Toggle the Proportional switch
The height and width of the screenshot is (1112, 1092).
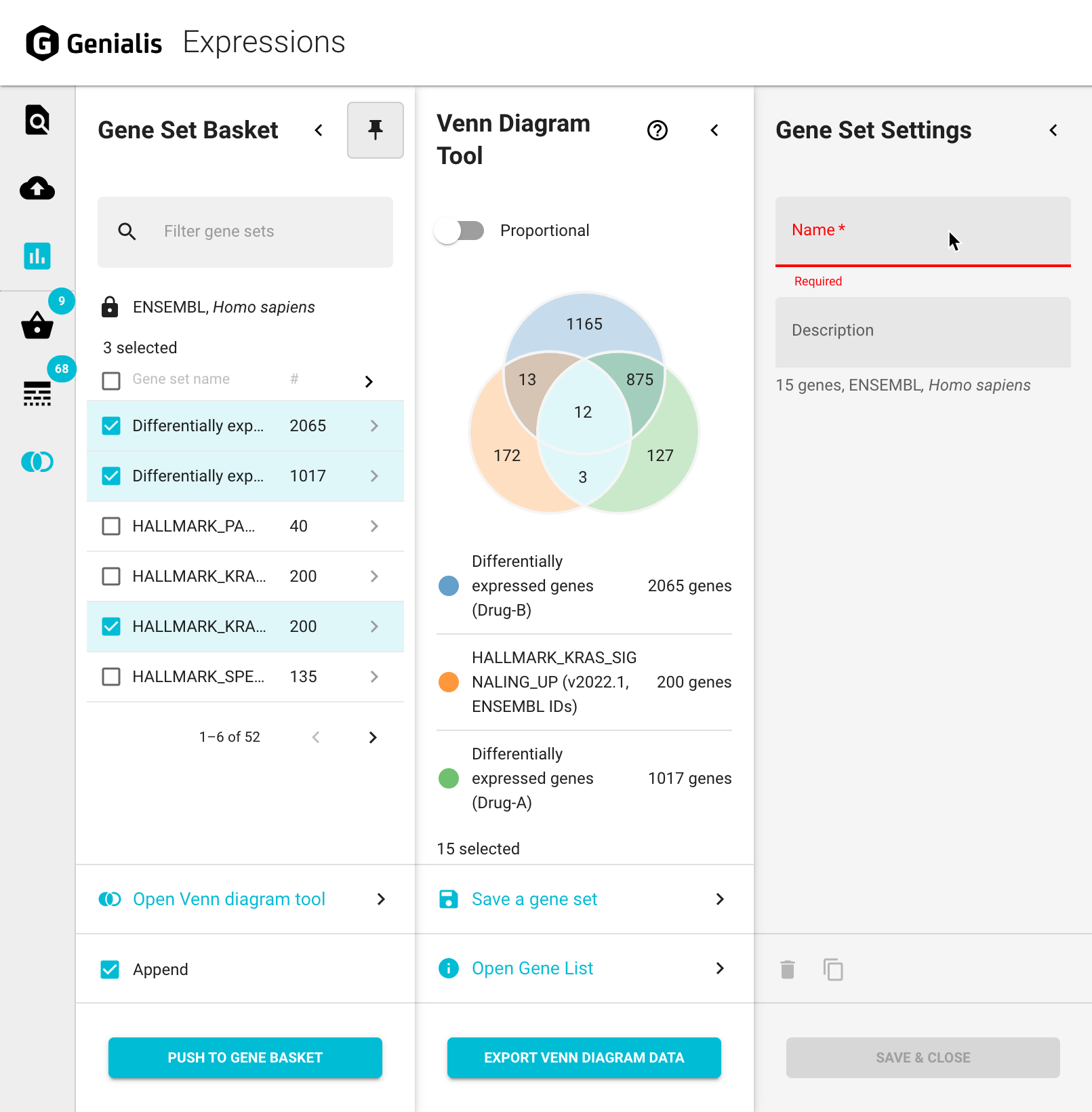pyautogui.click(x=460, y=231)
